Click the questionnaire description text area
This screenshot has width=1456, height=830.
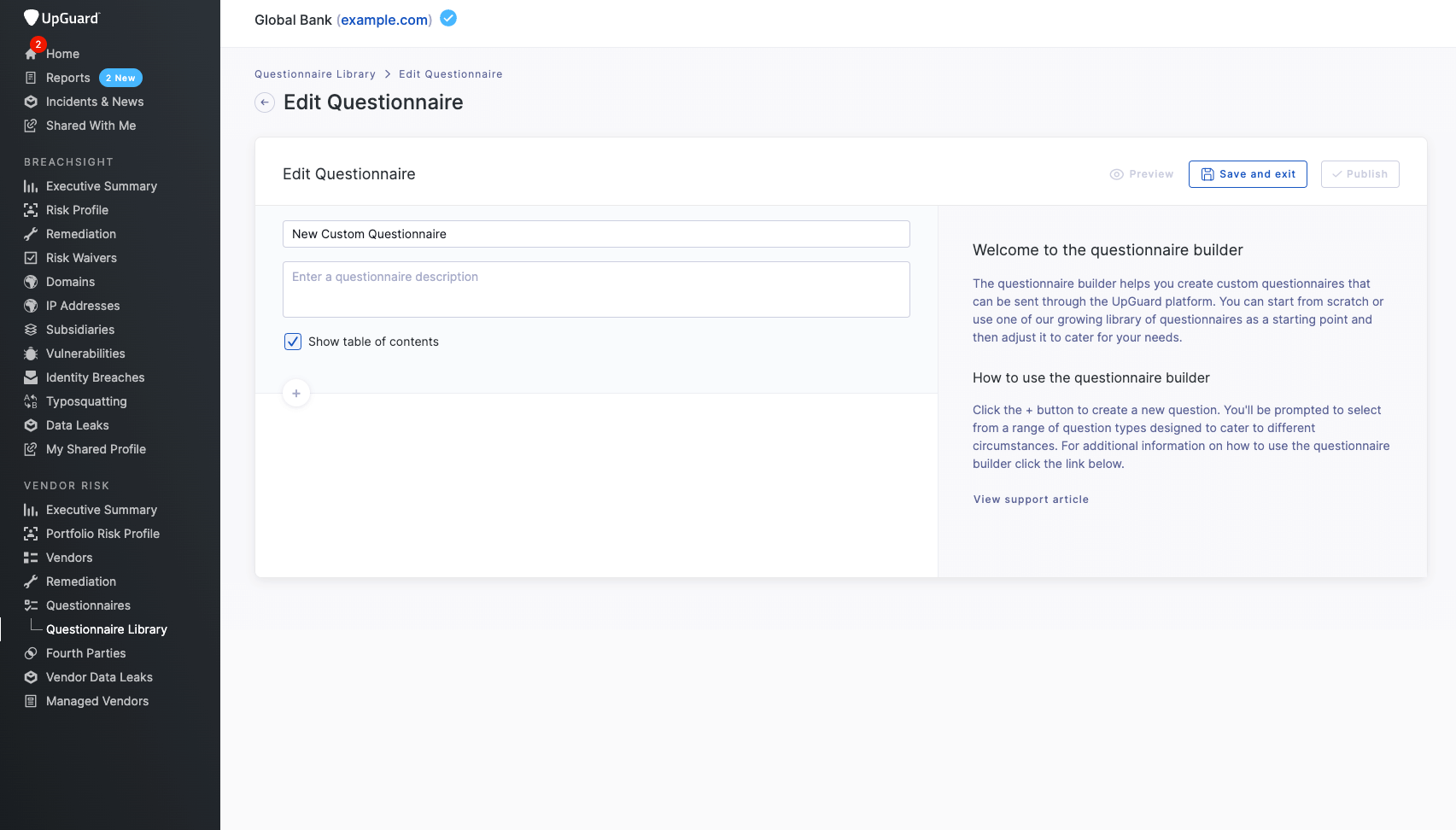[596, 289]
